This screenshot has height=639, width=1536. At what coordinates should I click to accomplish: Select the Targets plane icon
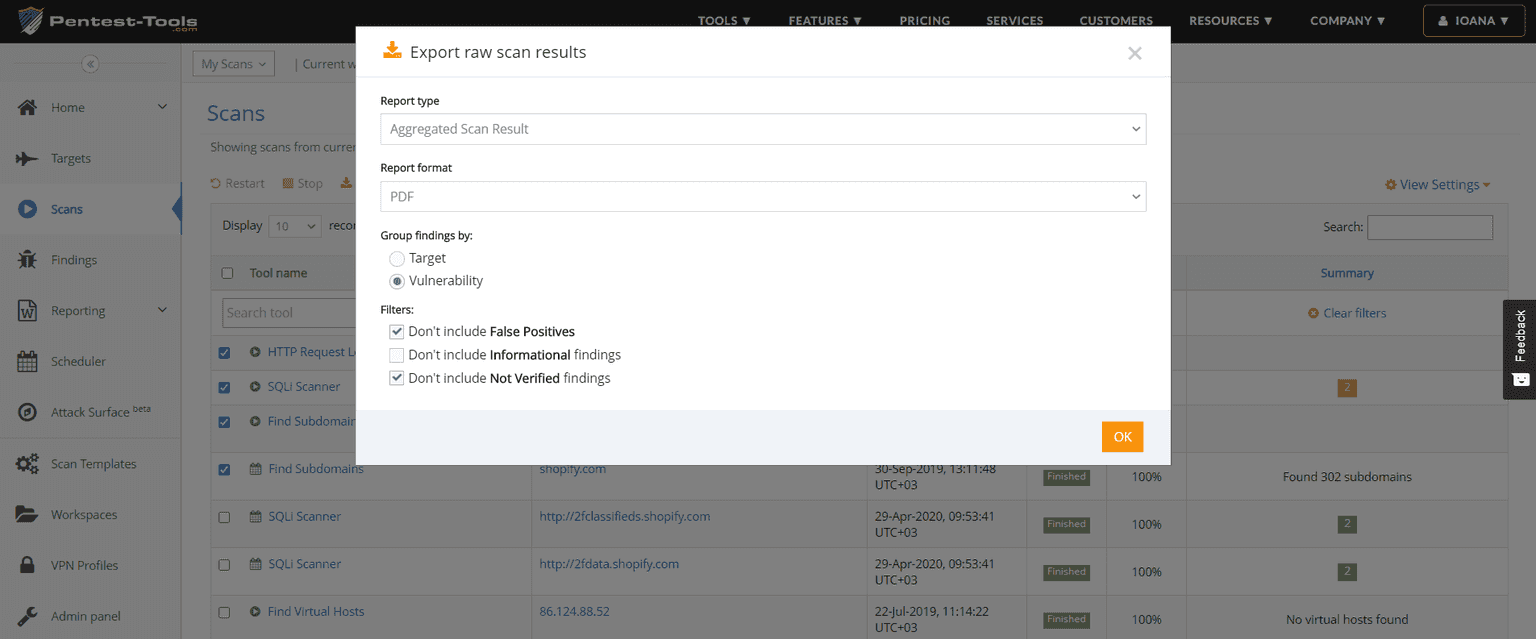(27, 158)
